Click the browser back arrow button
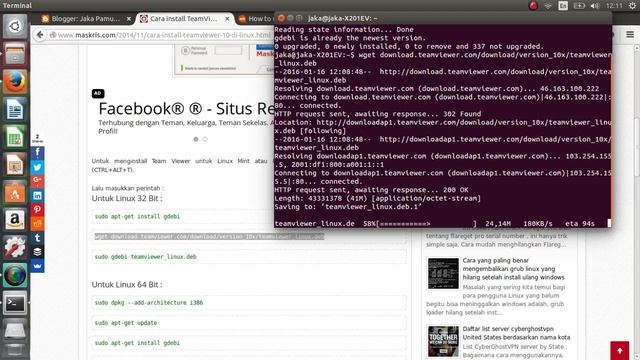This screenshot has width=640, height=360. (x=40, y=35)
